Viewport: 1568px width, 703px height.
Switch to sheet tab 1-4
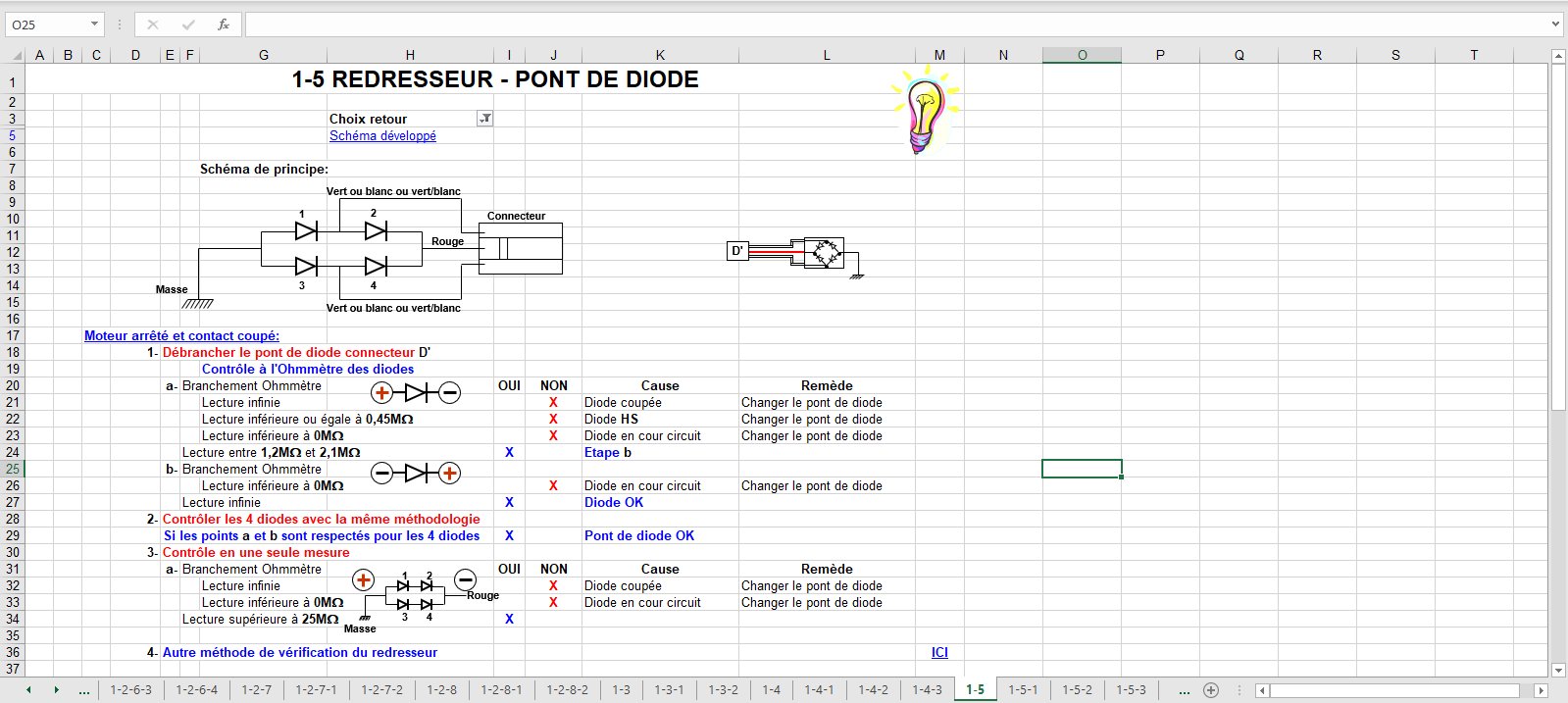pos(772,690)
